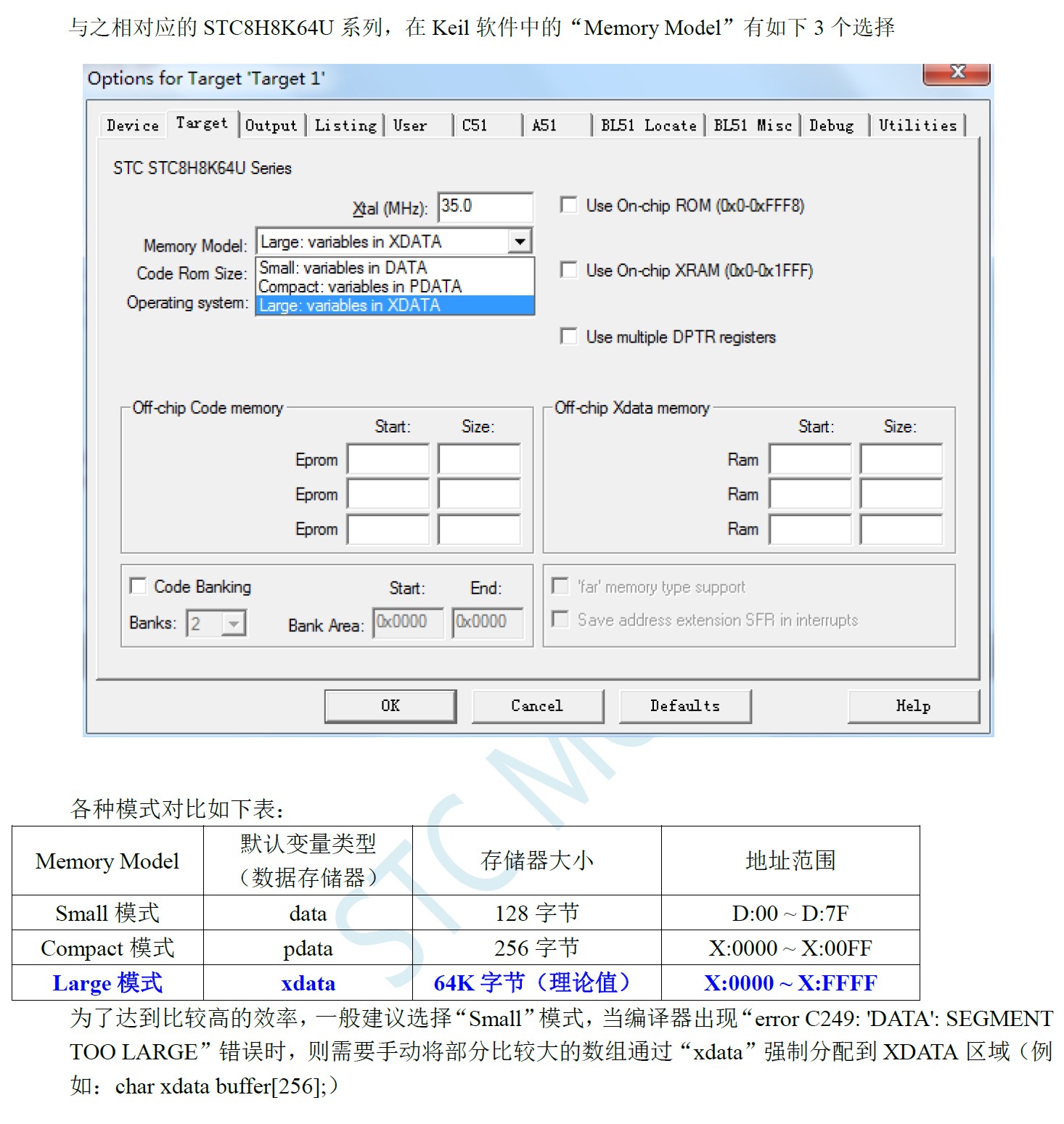The height and width of the screenshot is (1124, 1064).
Task: Click first Ram Size field
Action: tap(901, 459)
